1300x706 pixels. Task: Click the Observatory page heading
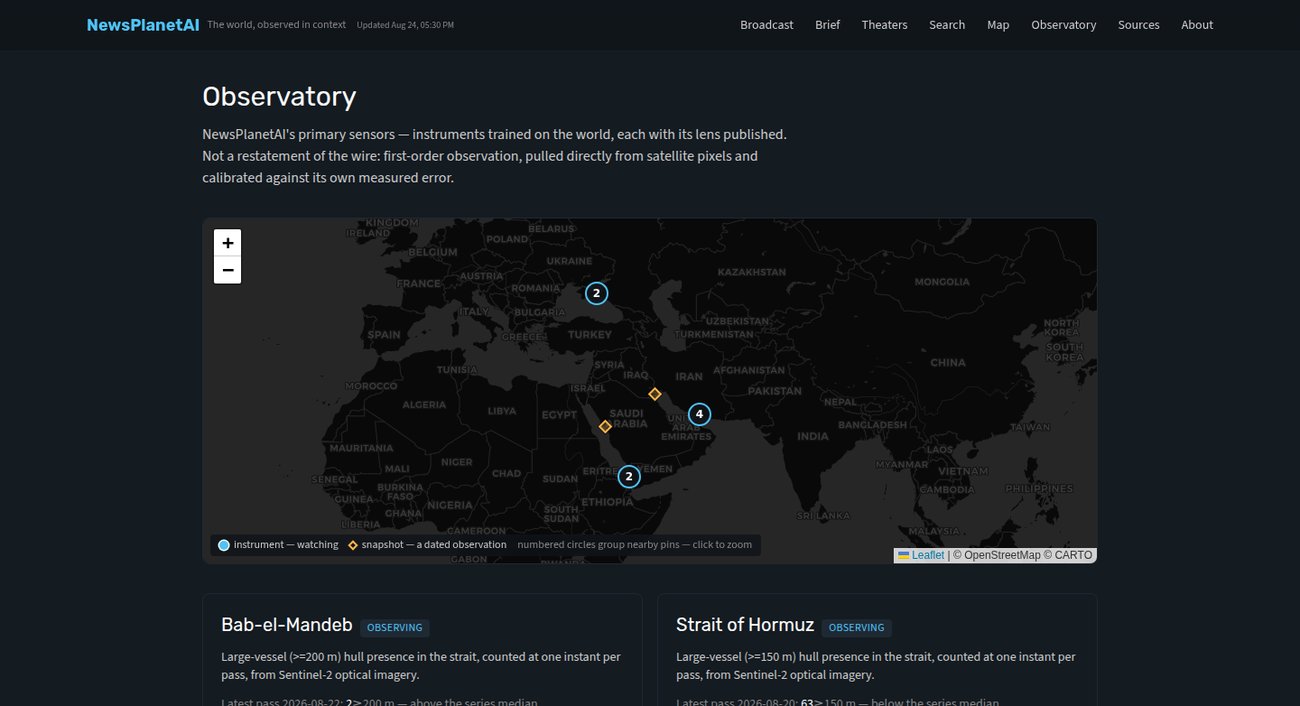[279, 96]
